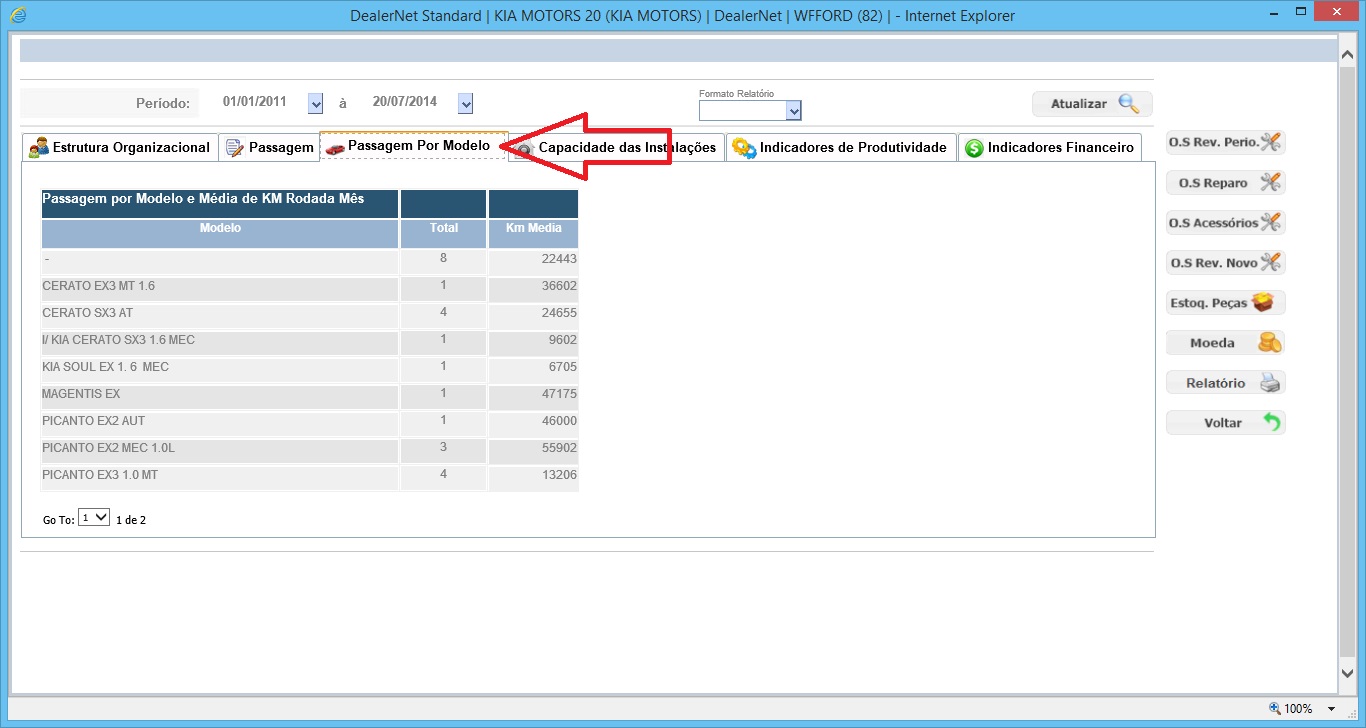This screenshot has height=728, width=1366.
Task: Open the Indicadores Financeiro tab
Action: [1049, 147]
